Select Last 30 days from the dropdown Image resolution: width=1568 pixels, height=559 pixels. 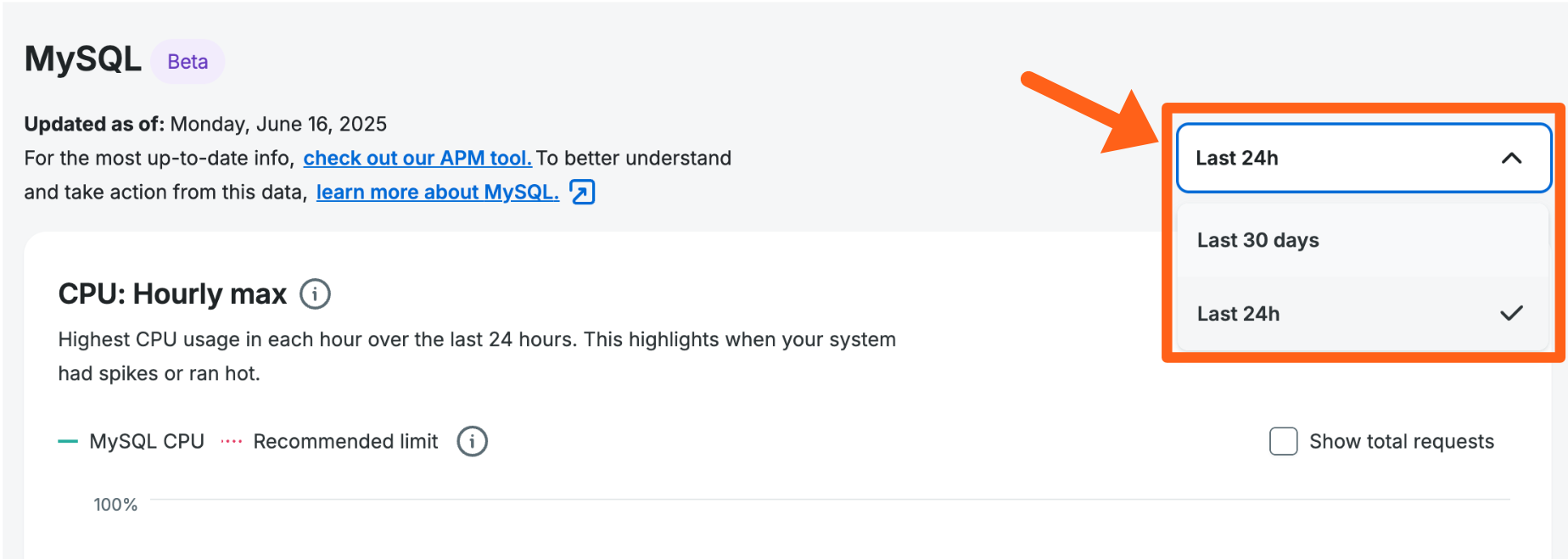[1258, 240]
